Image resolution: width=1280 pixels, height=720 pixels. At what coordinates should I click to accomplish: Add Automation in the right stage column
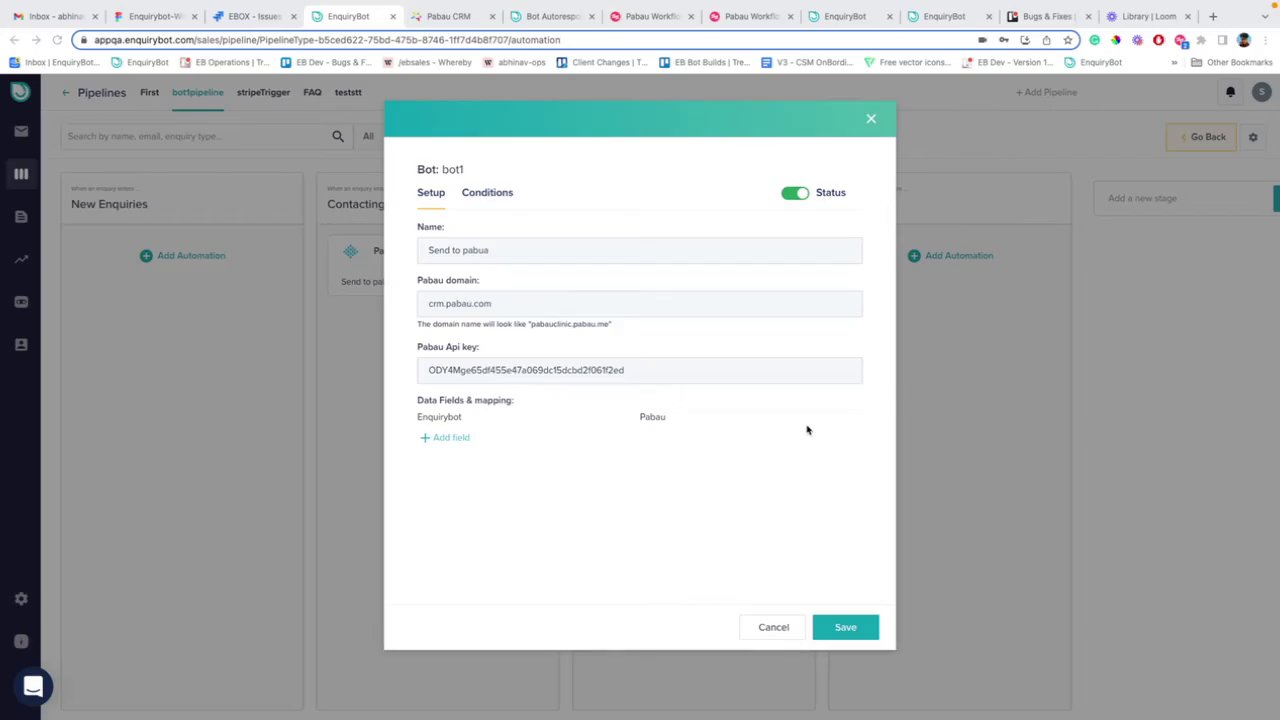pos(951,255)
